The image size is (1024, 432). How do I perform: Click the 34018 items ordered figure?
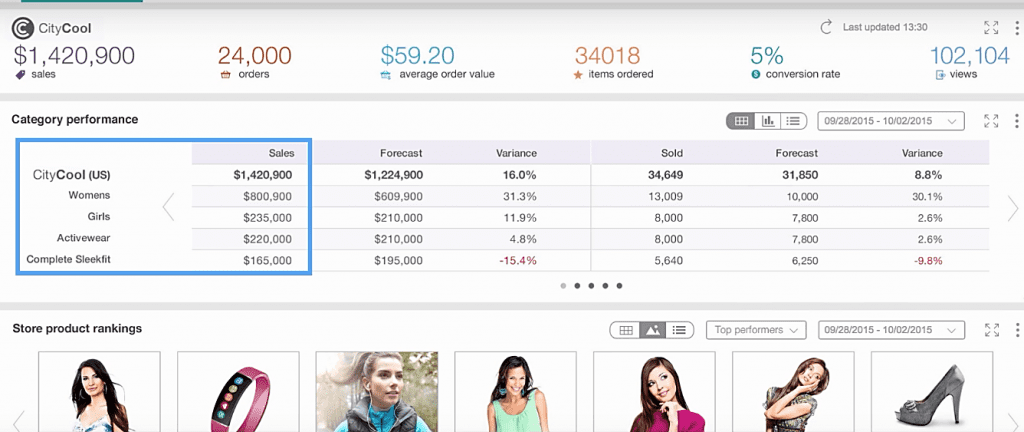point(607,55)
